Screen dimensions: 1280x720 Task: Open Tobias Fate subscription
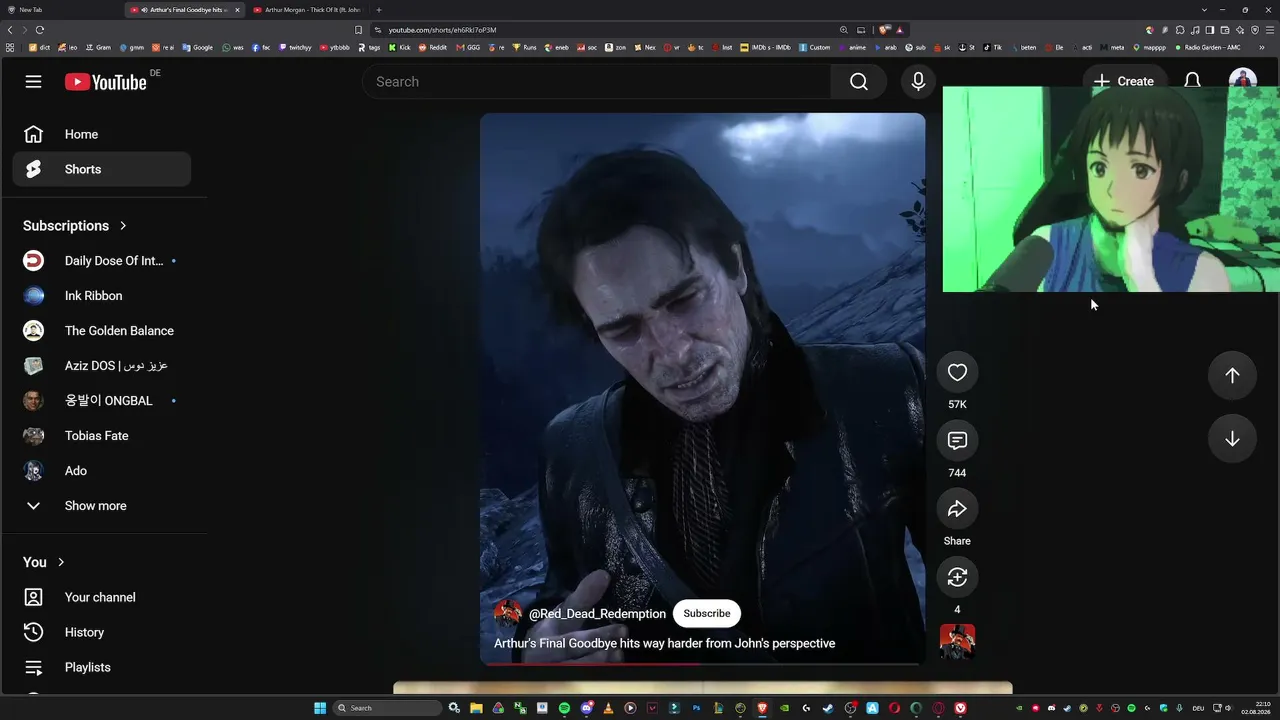[x=101, y=436]
